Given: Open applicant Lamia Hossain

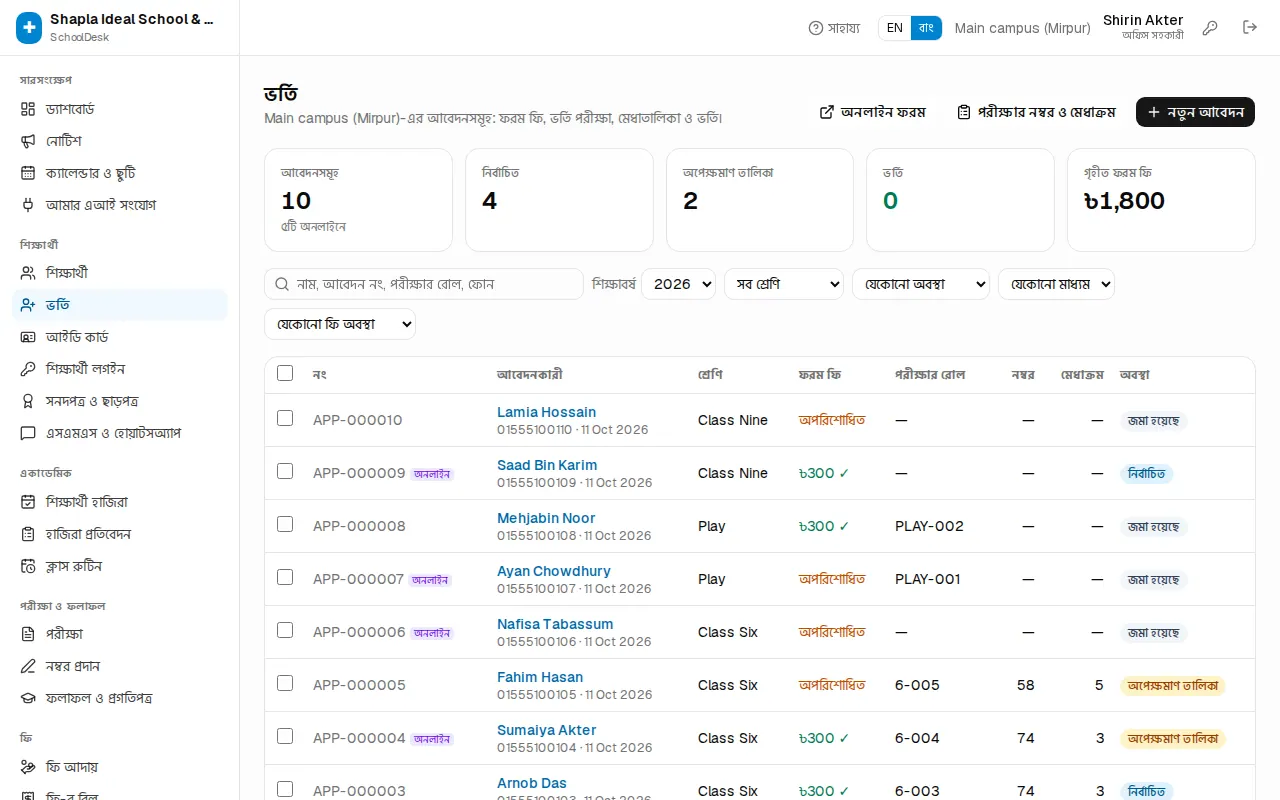Looking at the screenshot, I should 546,412.
